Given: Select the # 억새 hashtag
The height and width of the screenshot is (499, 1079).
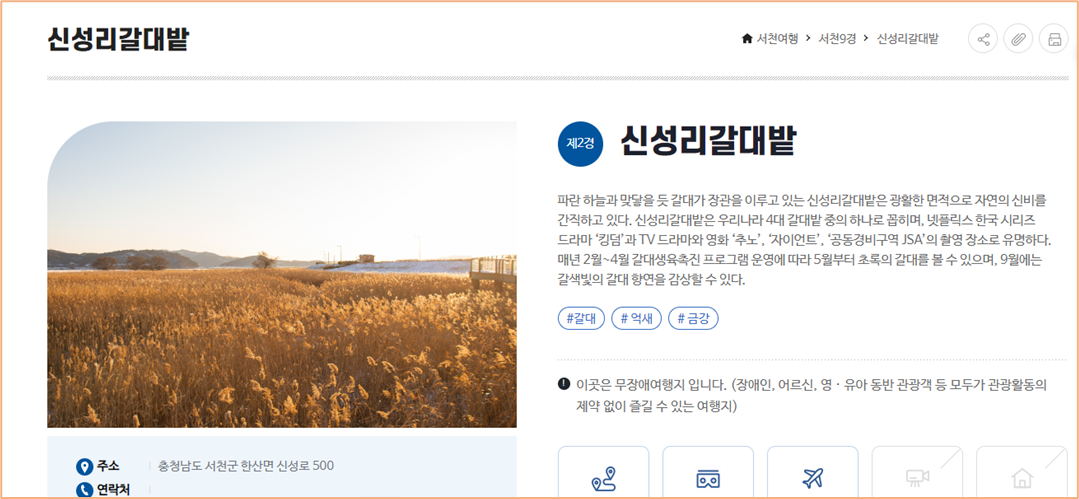Looking at the screenshot, I should [x=637, y=318].
